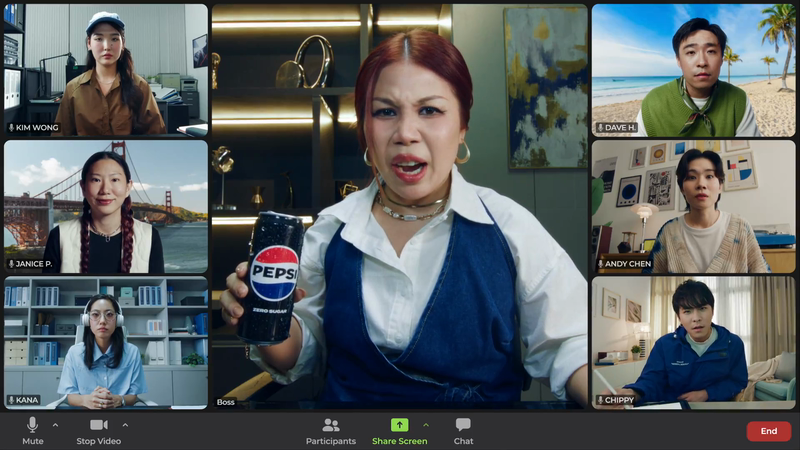Stop the video camera
The height and width of the screenshot is (450, 800).
coord(98,431)
